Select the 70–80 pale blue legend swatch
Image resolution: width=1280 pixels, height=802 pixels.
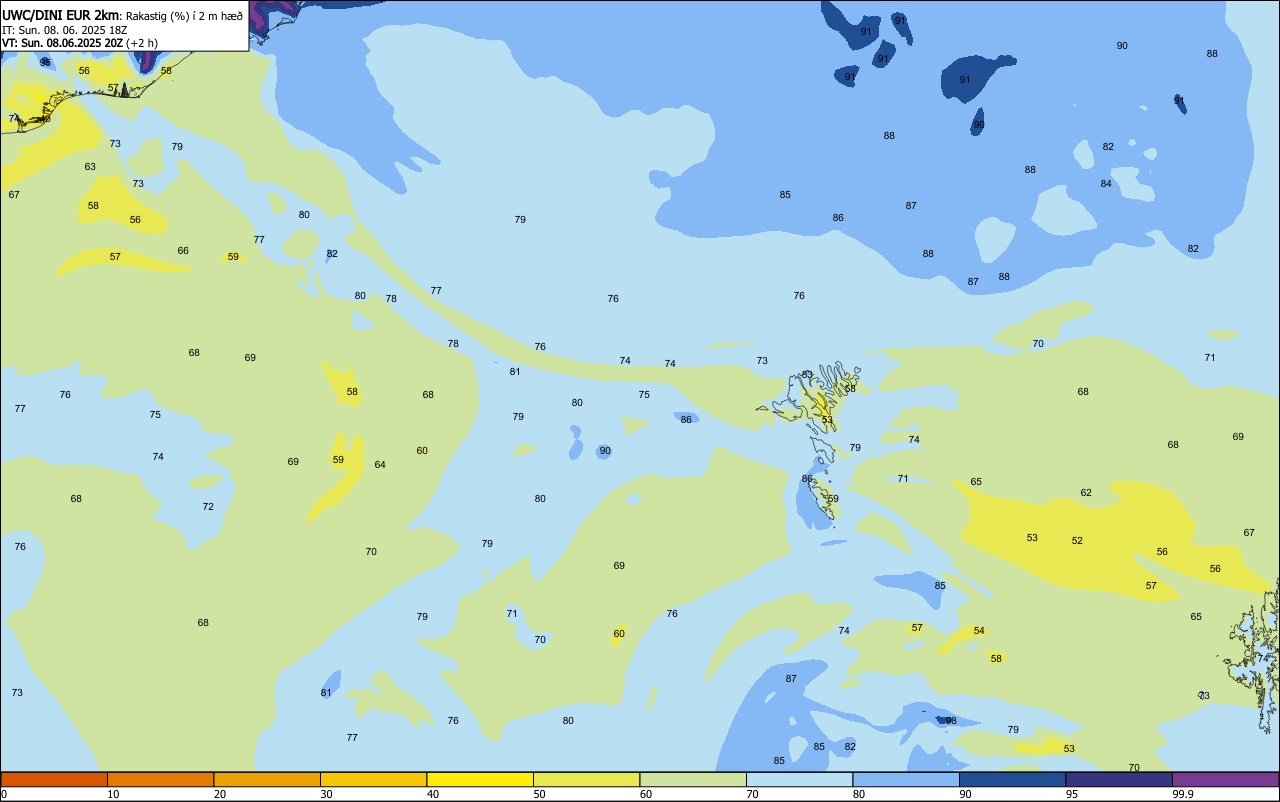click(799, 779)
